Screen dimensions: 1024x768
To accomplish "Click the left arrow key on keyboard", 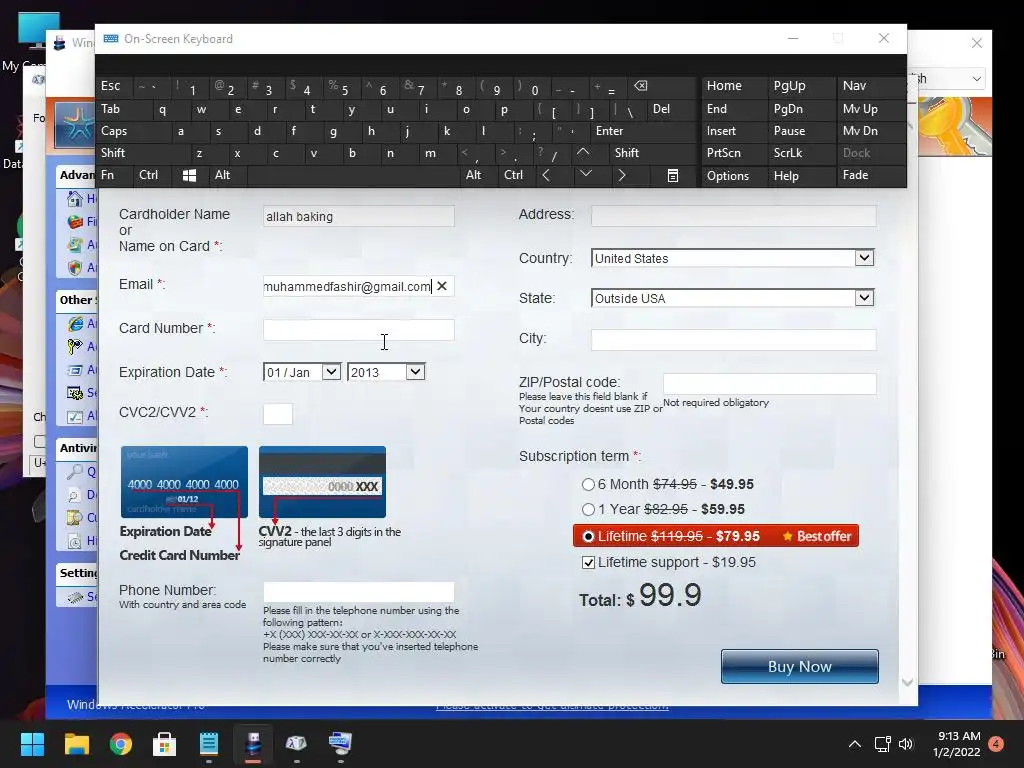I will (546, 176).
